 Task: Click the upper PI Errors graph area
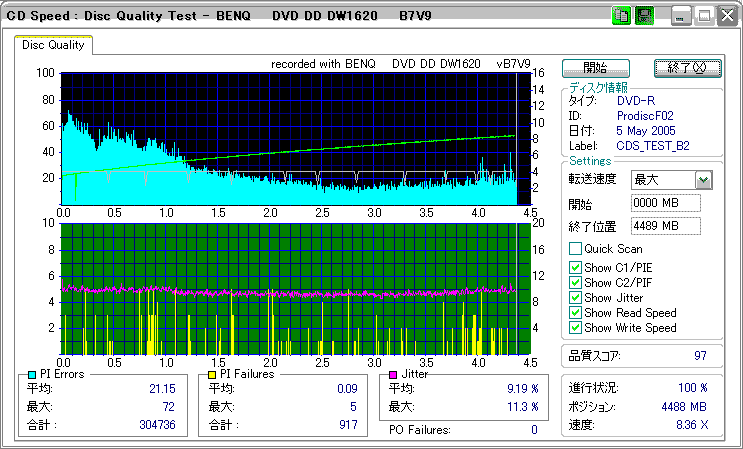point(288,138)
